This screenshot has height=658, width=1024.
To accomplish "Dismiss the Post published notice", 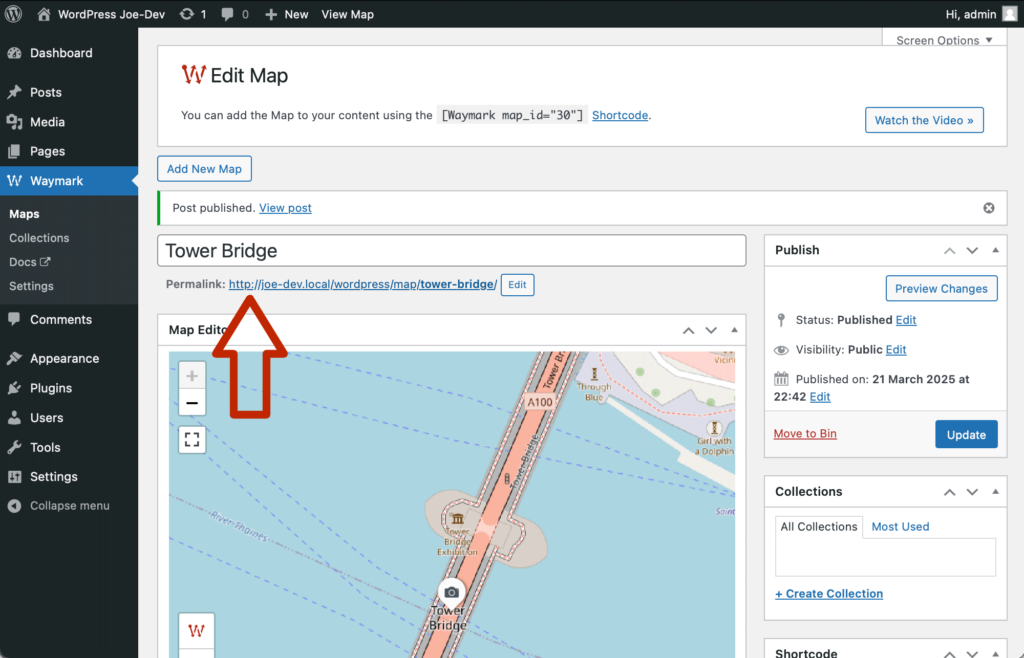I will click(x=989, y=208).
